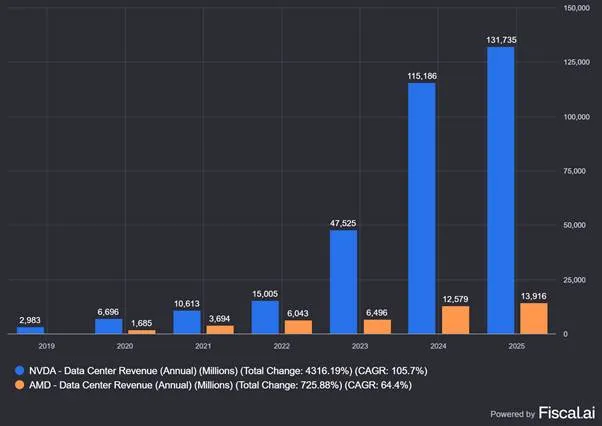Click the 2019 x-axis label
This screenshot has height=426, width=602.
coord(47,346)
